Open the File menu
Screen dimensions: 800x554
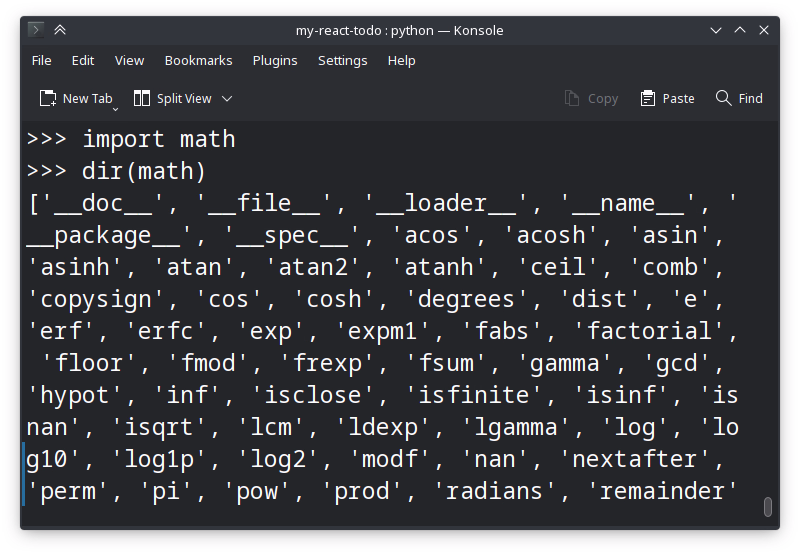click(x=41, y=61)
